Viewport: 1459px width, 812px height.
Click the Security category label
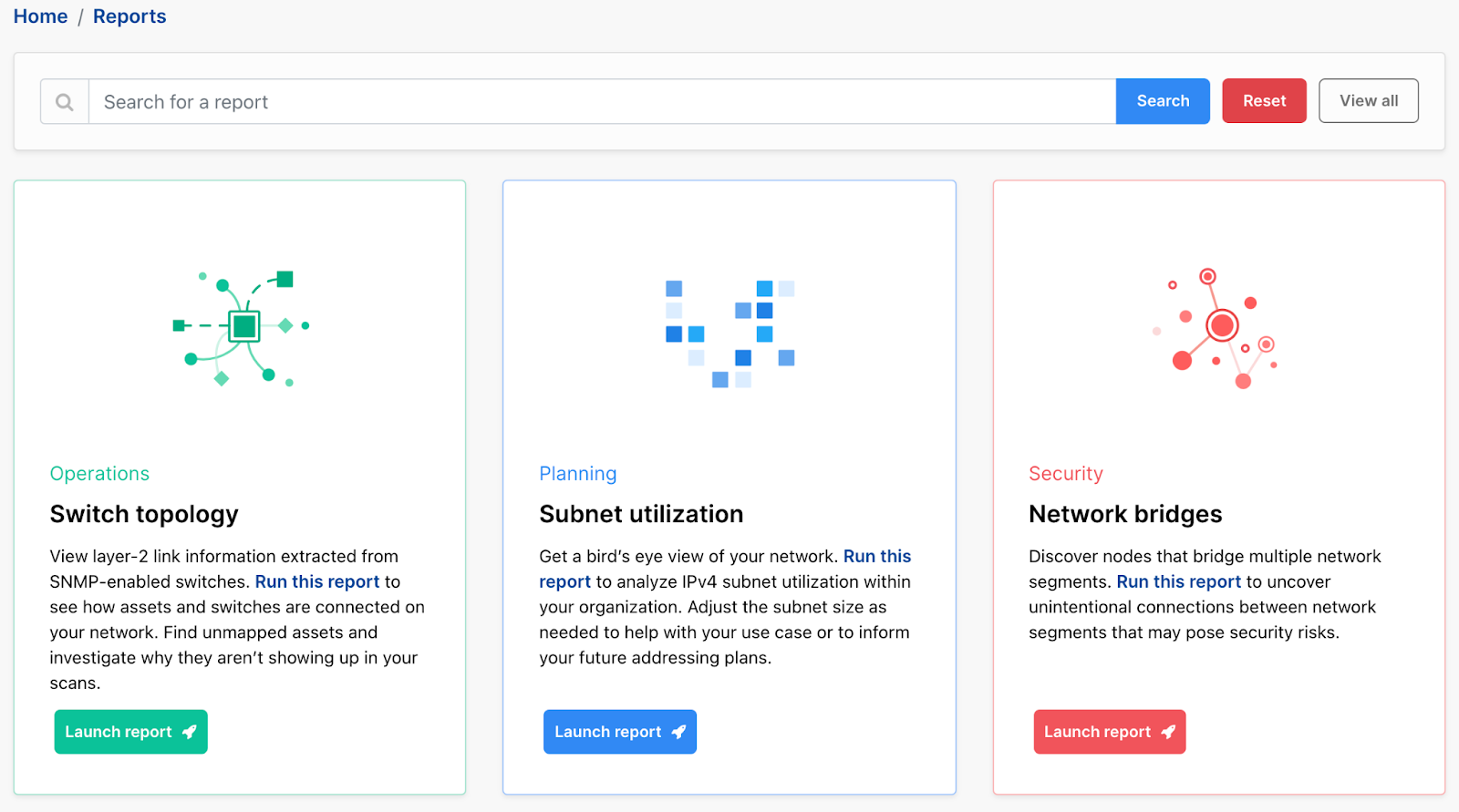coord(1065,473)
